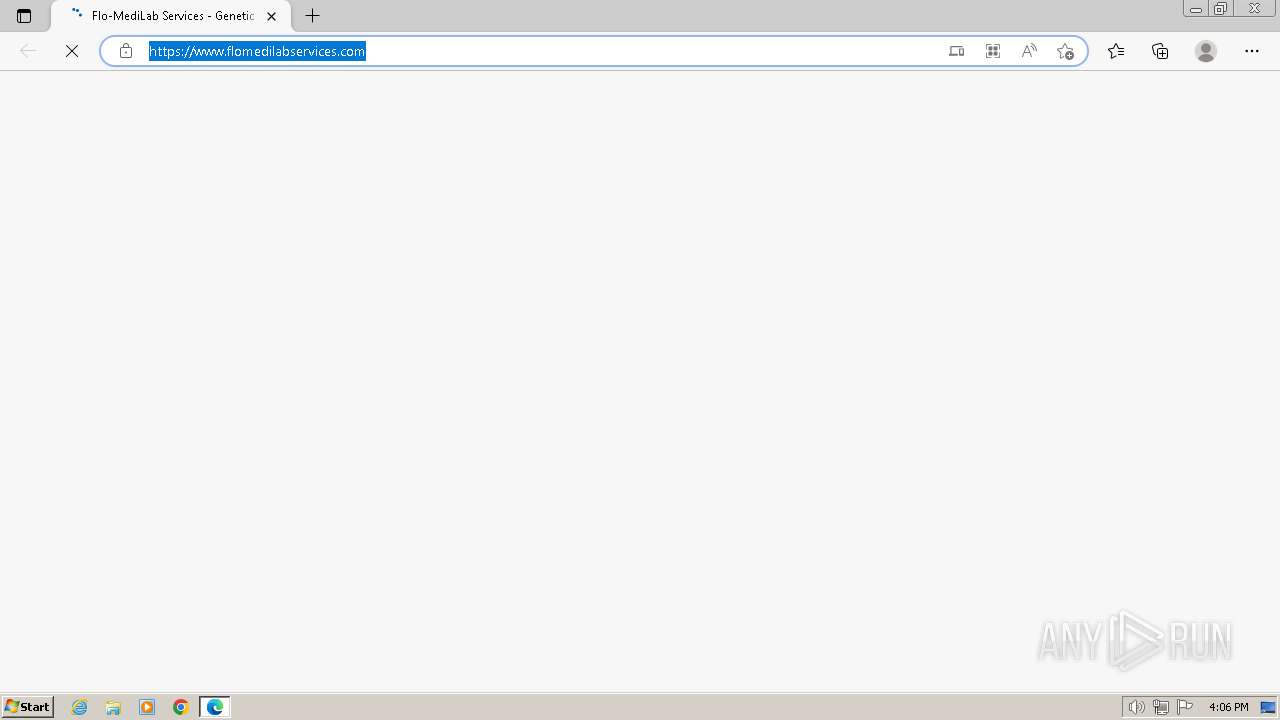The width and height of the screenshot is (1280, 720).
Task: Open a new tab with plus button
Action: [313, 16]
